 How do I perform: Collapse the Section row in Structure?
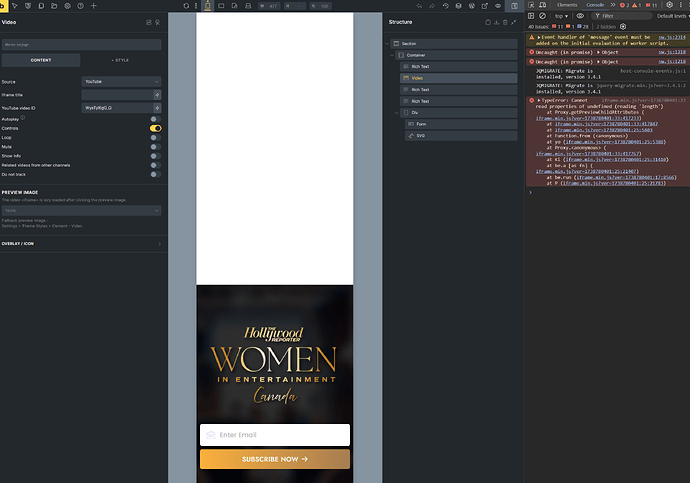click(387, 44)
